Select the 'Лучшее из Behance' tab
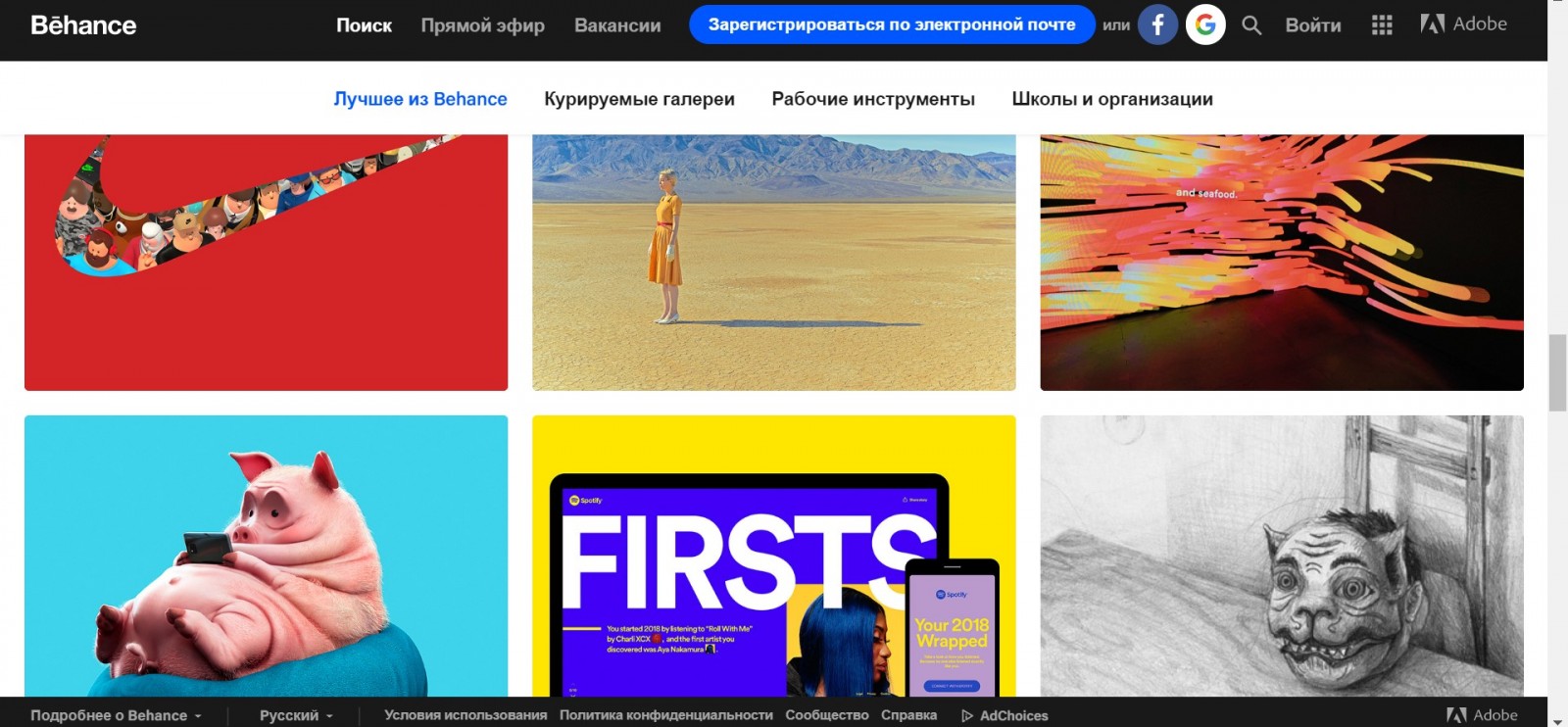The image size is (1568, 727). [420, 99]
